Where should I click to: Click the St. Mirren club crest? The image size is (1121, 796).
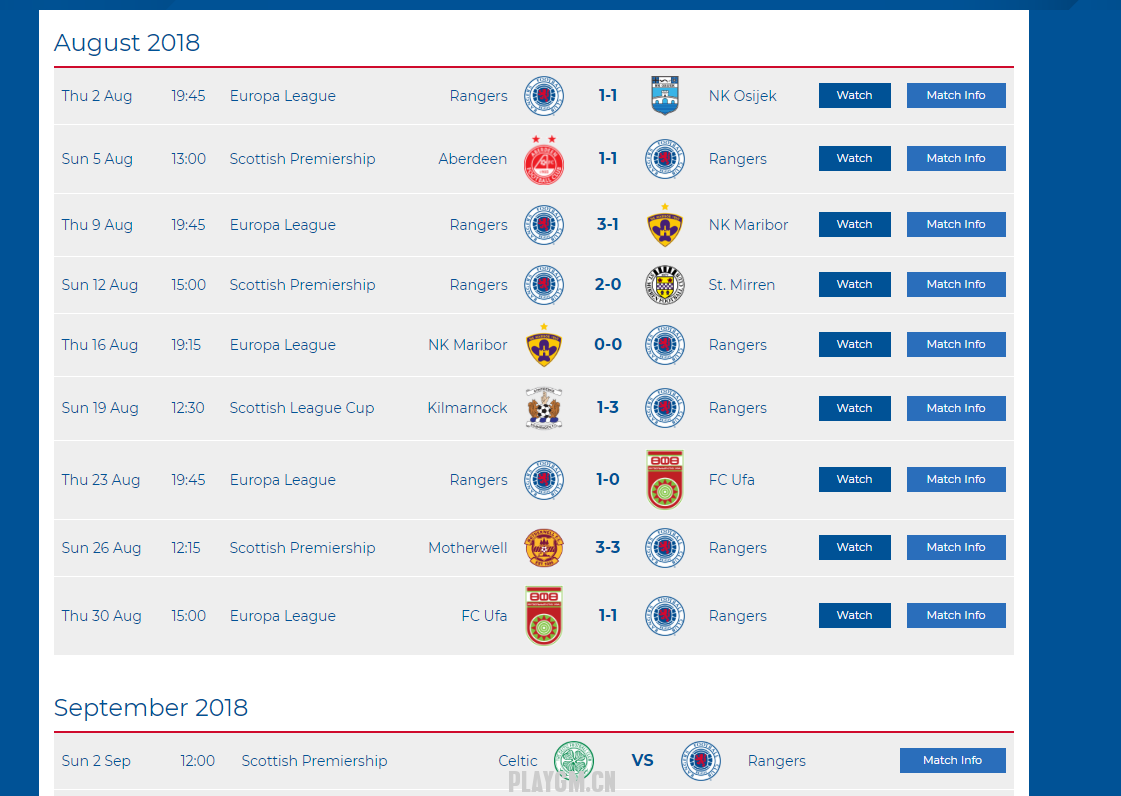(665, 285)
